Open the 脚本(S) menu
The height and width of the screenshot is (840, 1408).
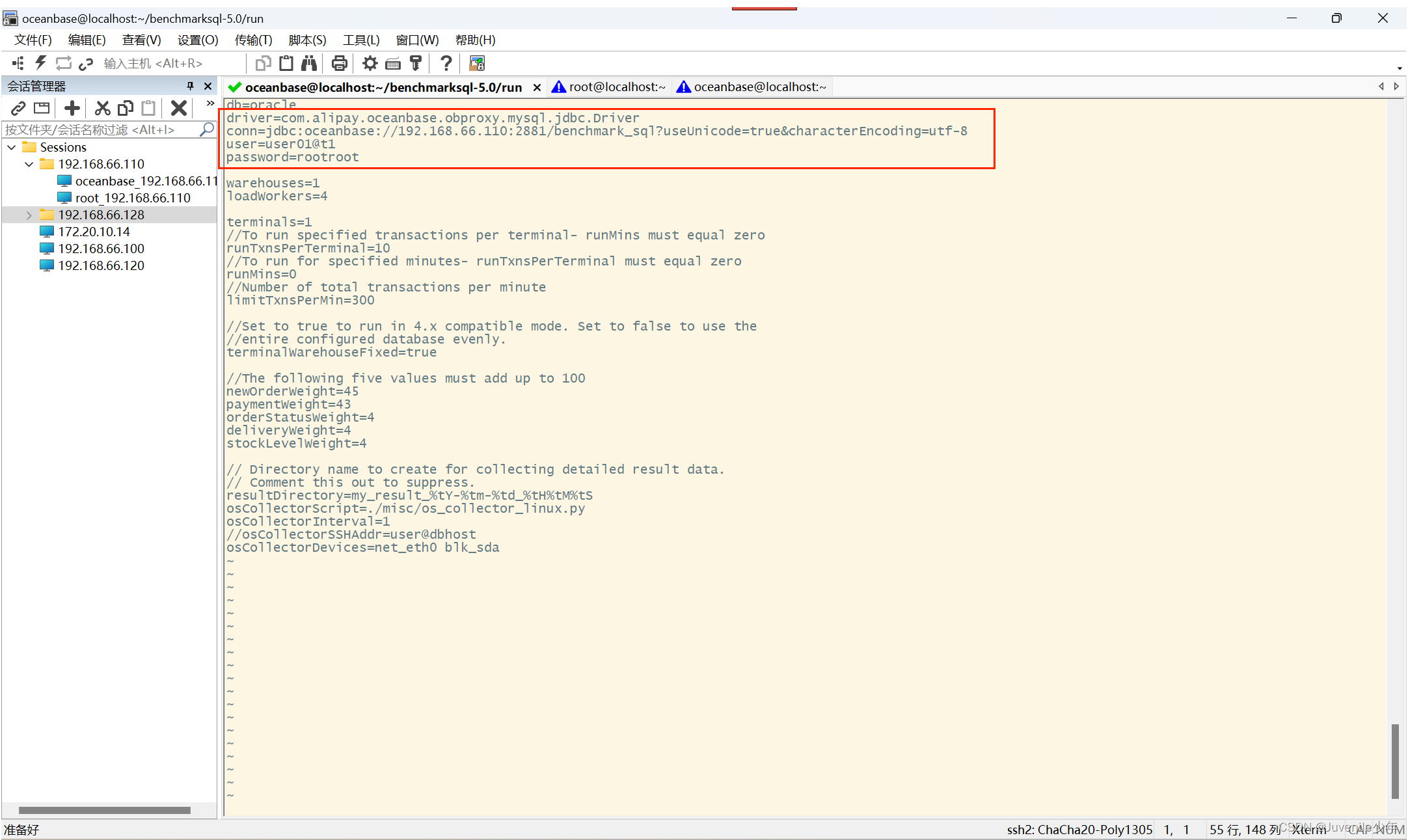307,40
